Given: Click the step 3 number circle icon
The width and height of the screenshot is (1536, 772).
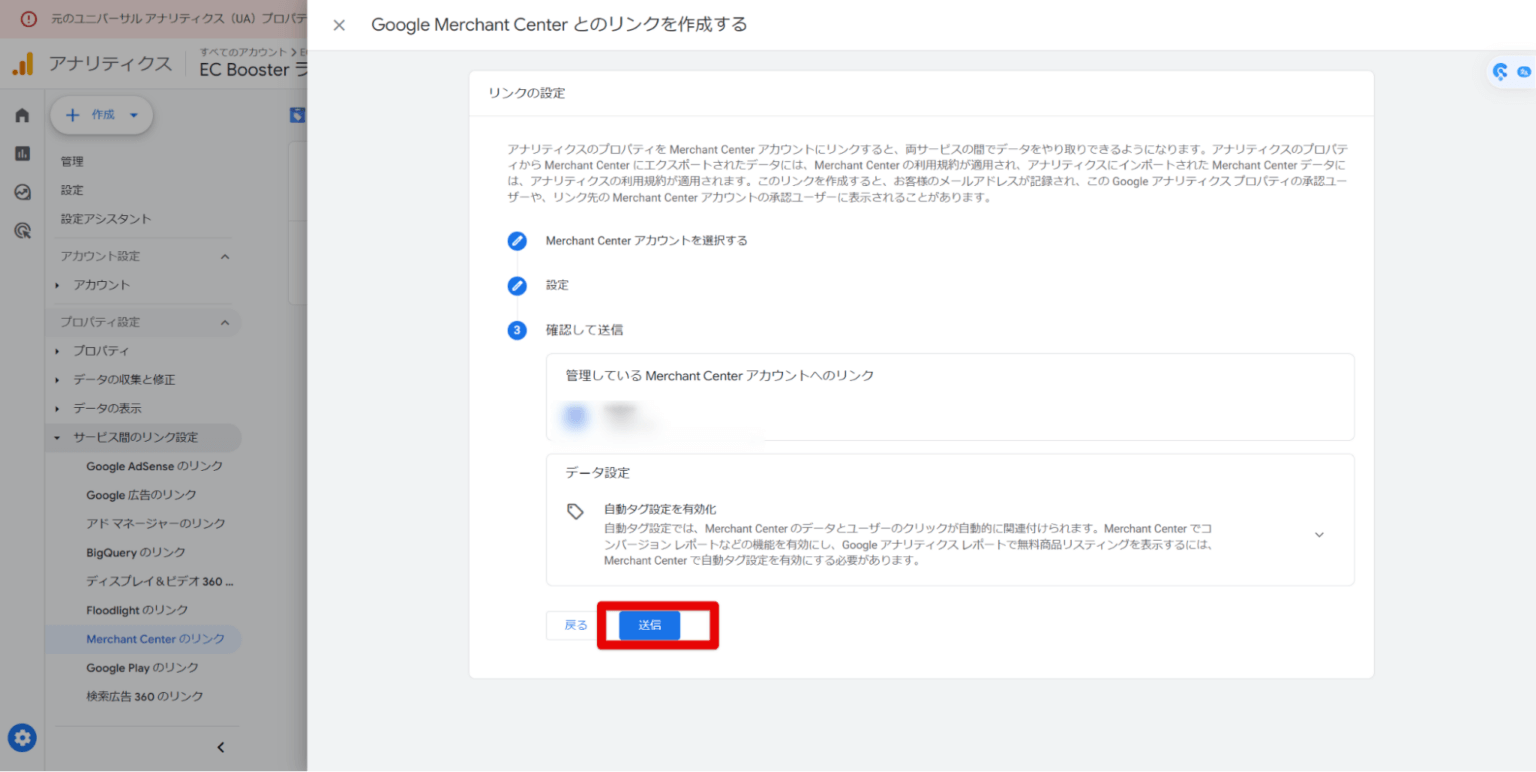Looking at the screenshot, I should pyautogui.click(x=517, y=330).
